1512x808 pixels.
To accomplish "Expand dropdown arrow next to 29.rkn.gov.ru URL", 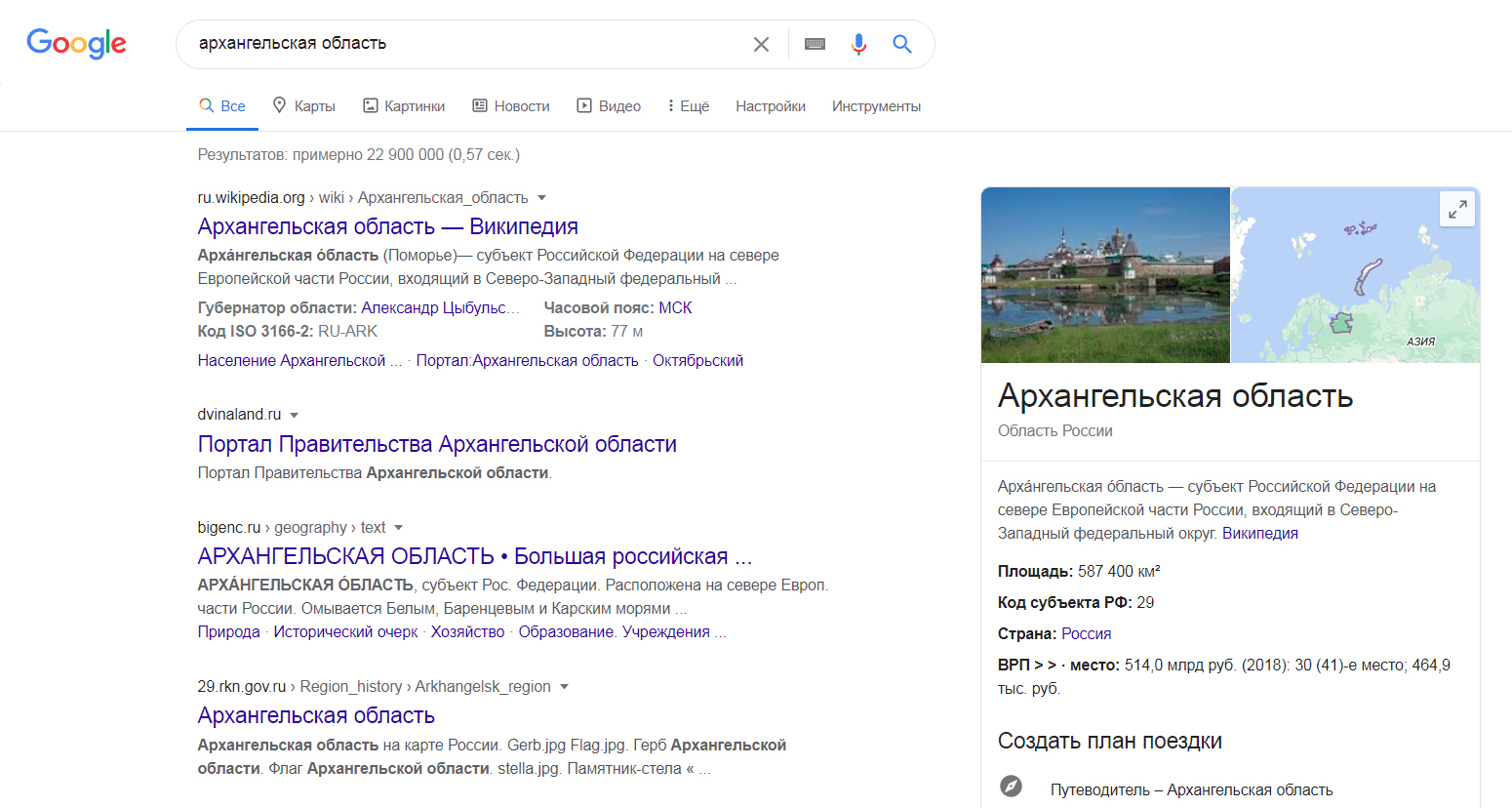I will [x=564, y=687].
